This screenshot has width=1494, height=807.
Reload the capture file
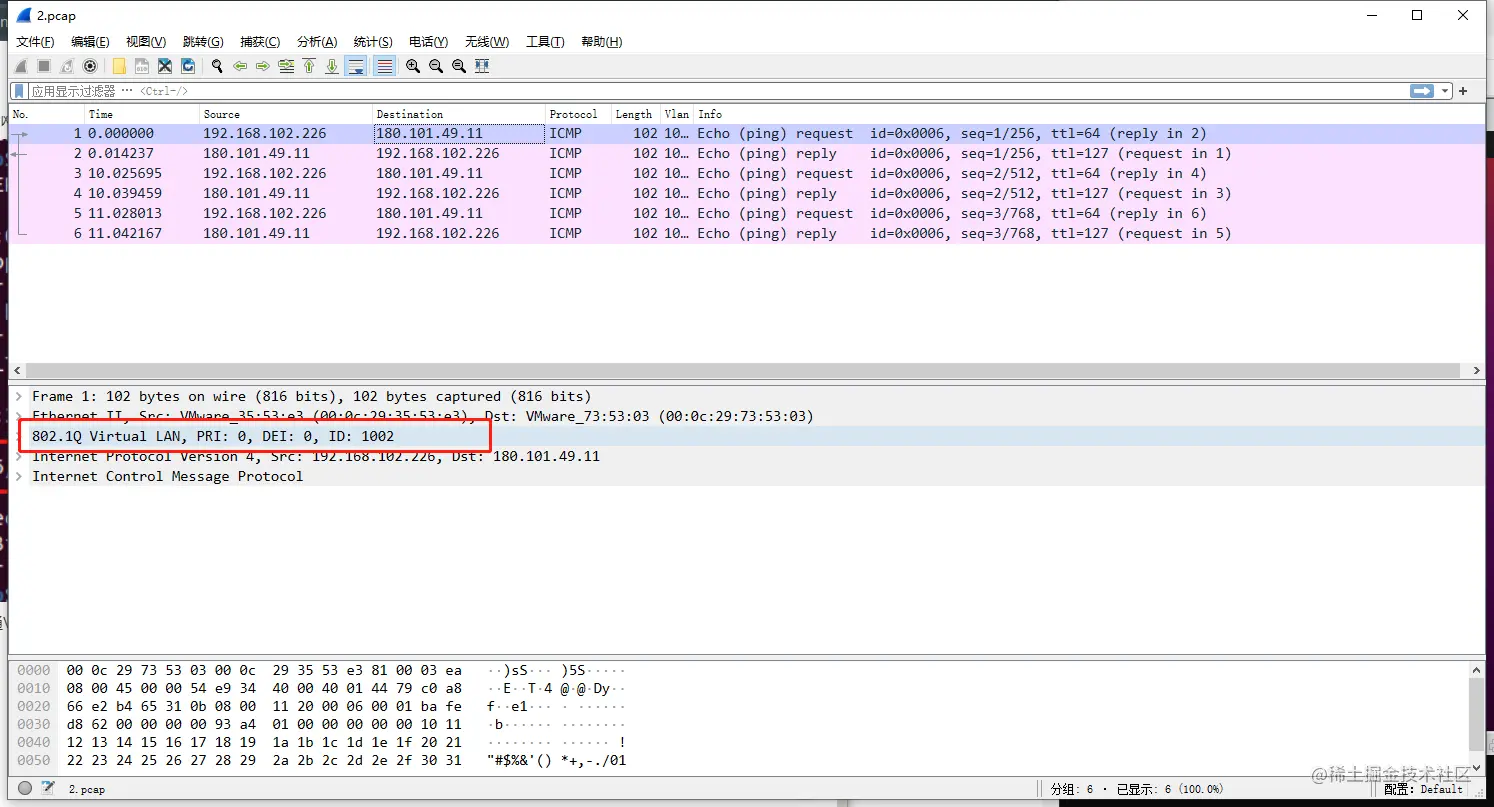pos(188,66)
